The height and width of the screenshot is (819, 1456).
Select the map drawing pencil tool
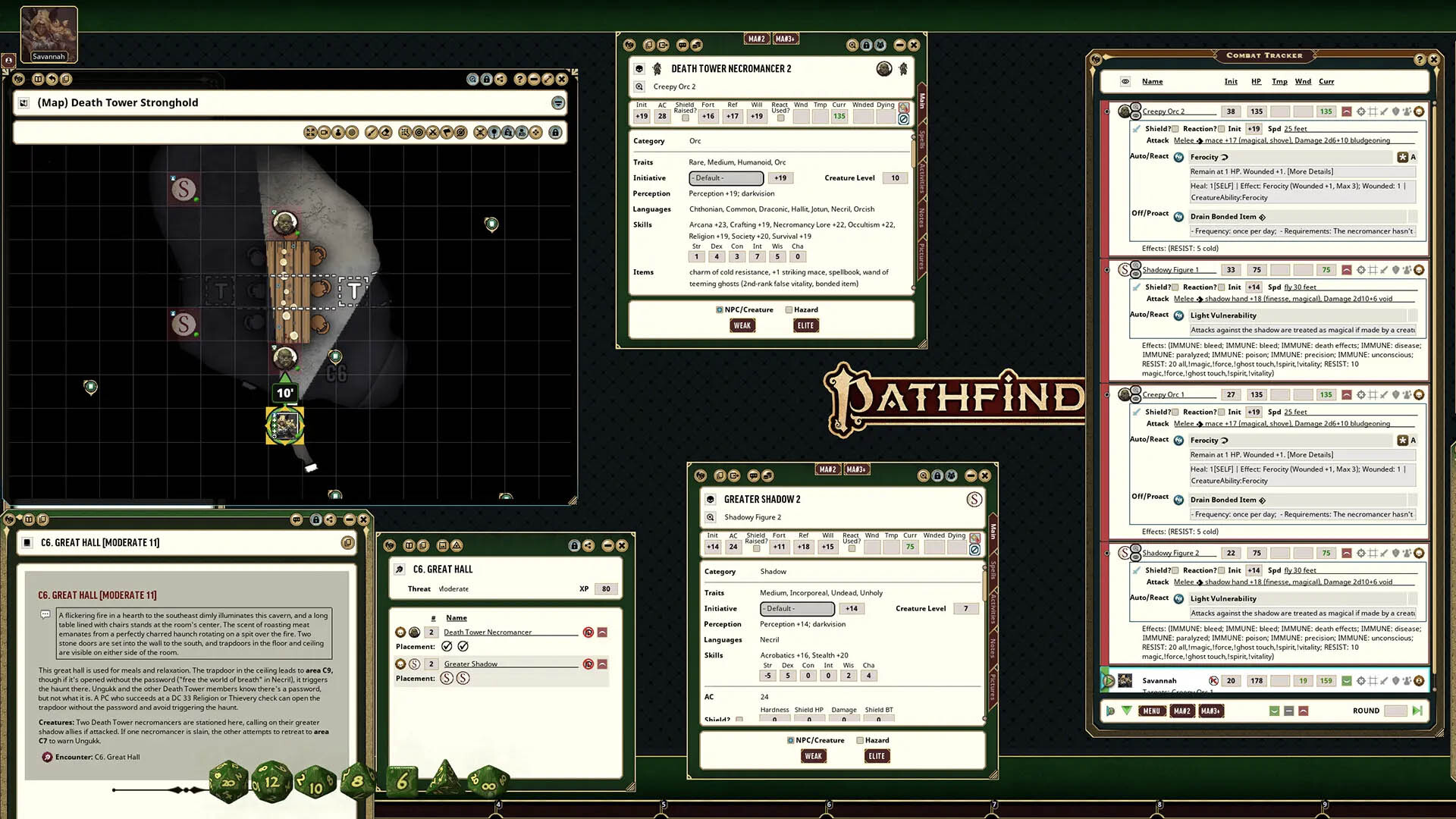pos(371,133)
